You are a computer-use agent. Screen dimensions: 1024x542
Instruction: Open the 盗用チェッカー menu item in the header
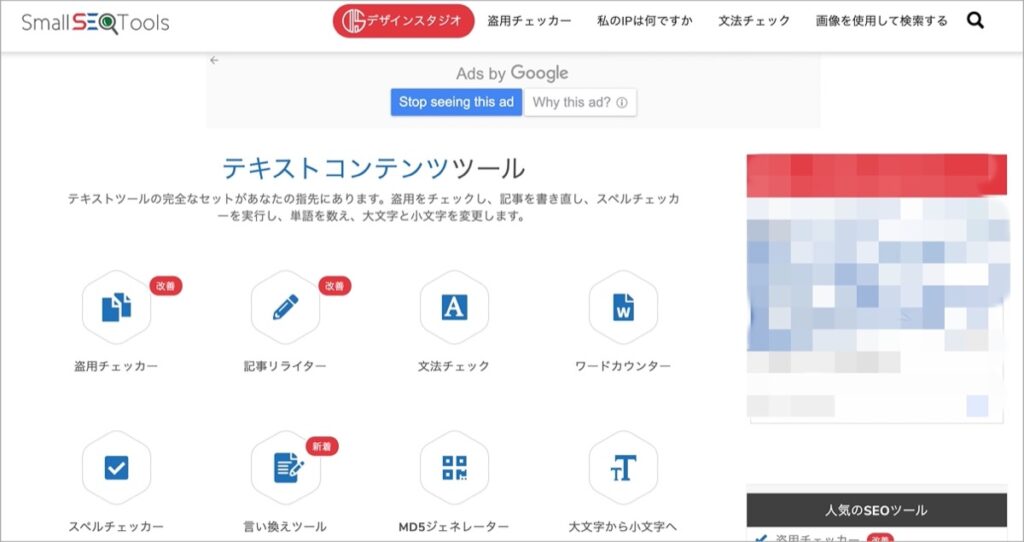(x=529, y=21)
